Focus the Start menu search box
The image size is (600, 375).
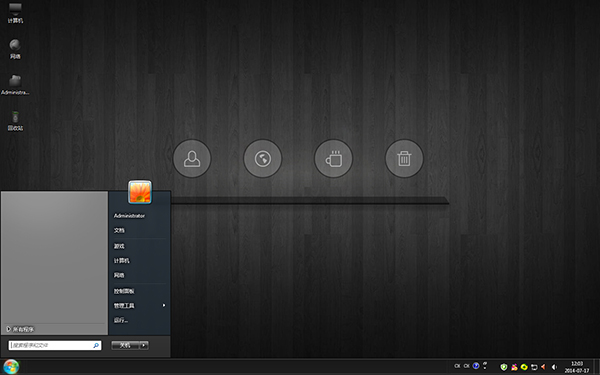pos(55,346)
